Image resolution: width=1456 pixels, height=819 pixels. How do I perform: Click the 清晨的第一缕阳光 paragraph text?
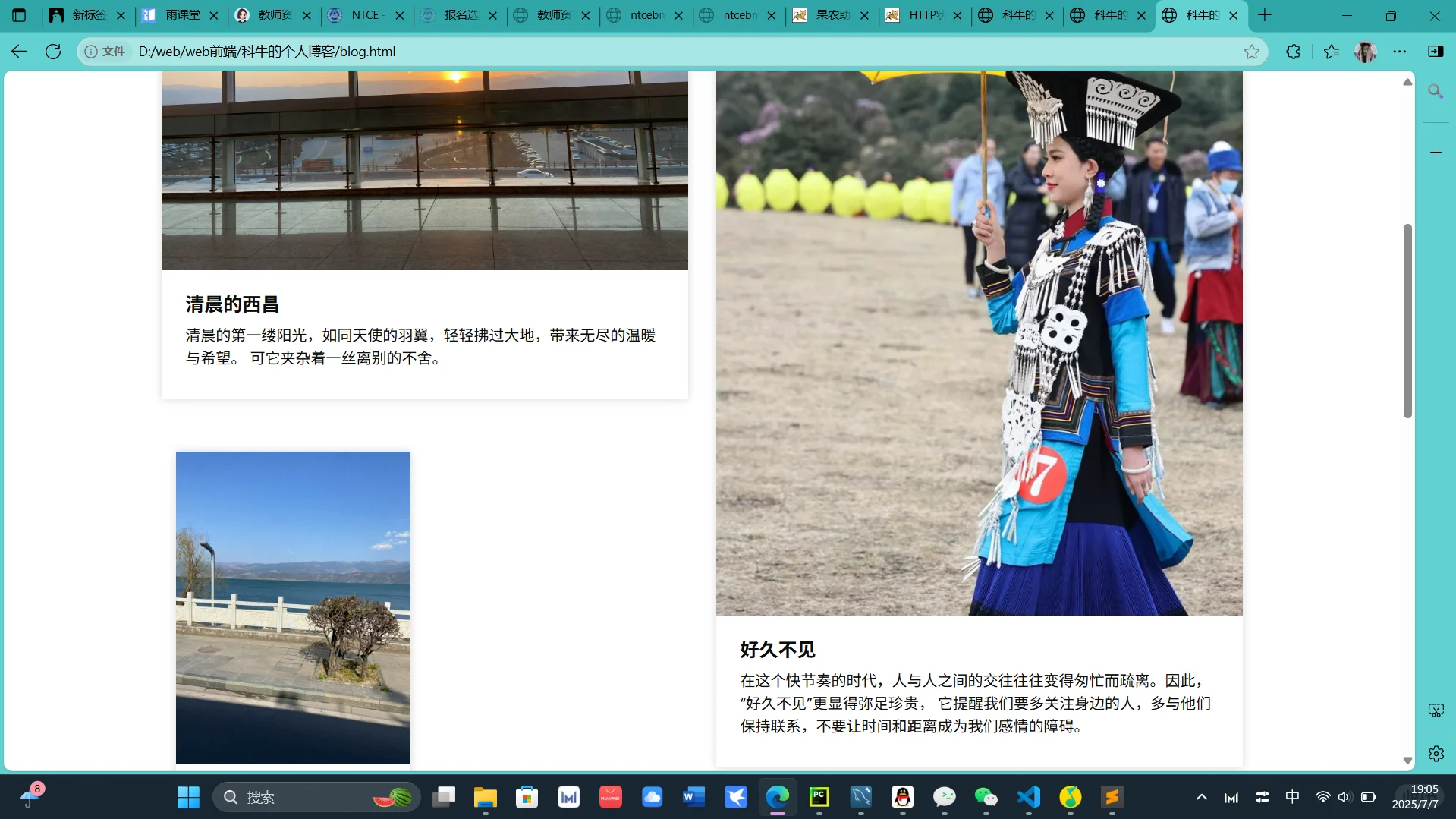click(421, 347)
